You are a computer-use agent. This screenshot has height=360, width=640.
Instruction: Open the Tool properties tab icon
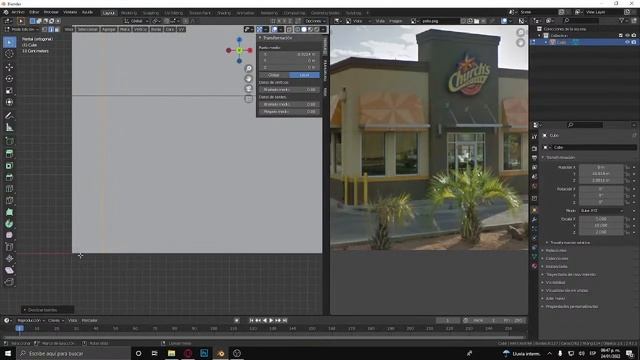(534, 137)
